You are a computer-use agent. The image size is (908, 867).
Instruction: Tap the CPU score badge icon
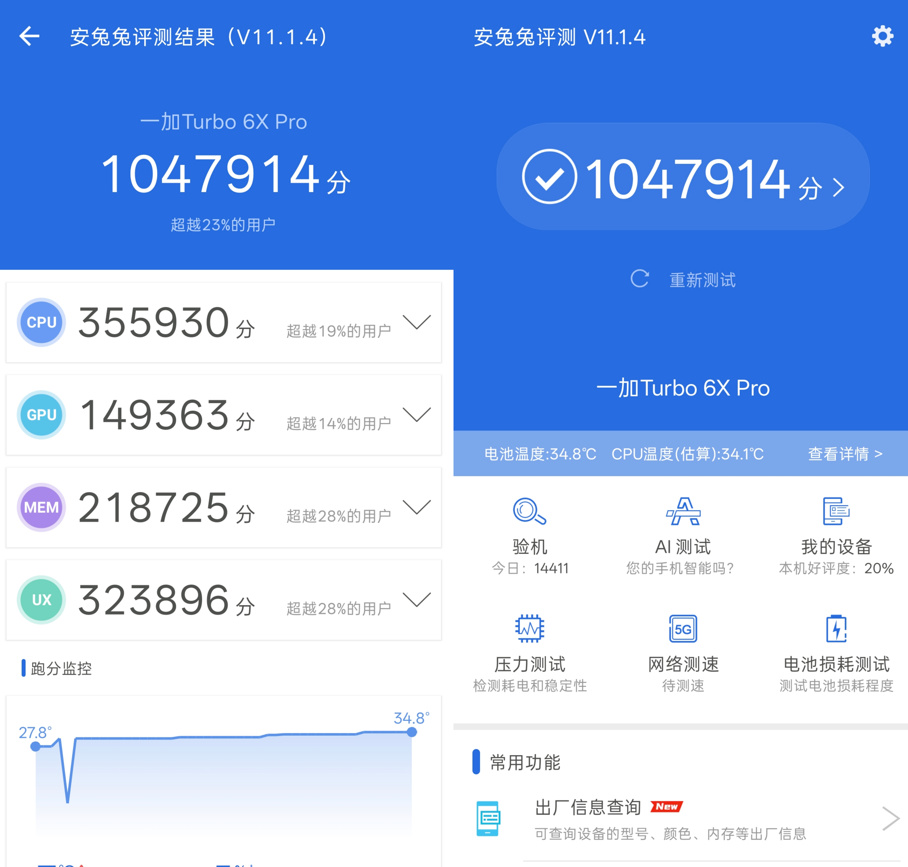(x=41, y=322)
